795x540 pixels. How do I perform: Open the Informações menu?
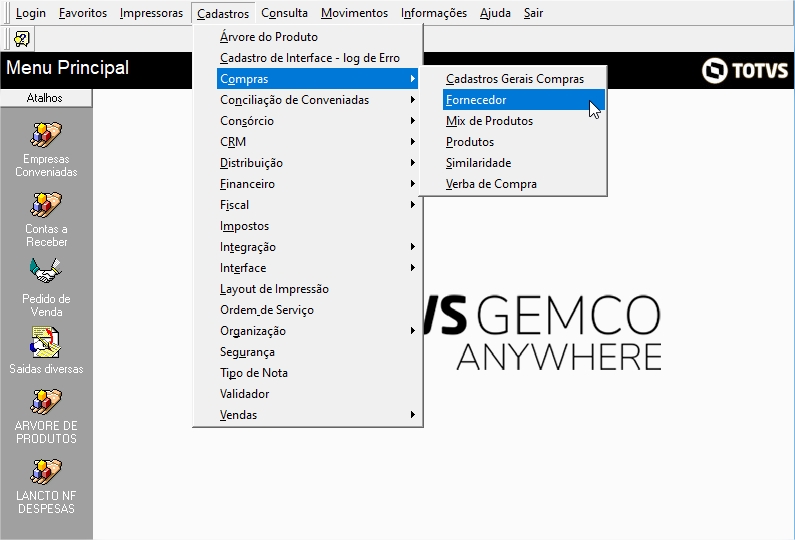click(x=434, y=13)
